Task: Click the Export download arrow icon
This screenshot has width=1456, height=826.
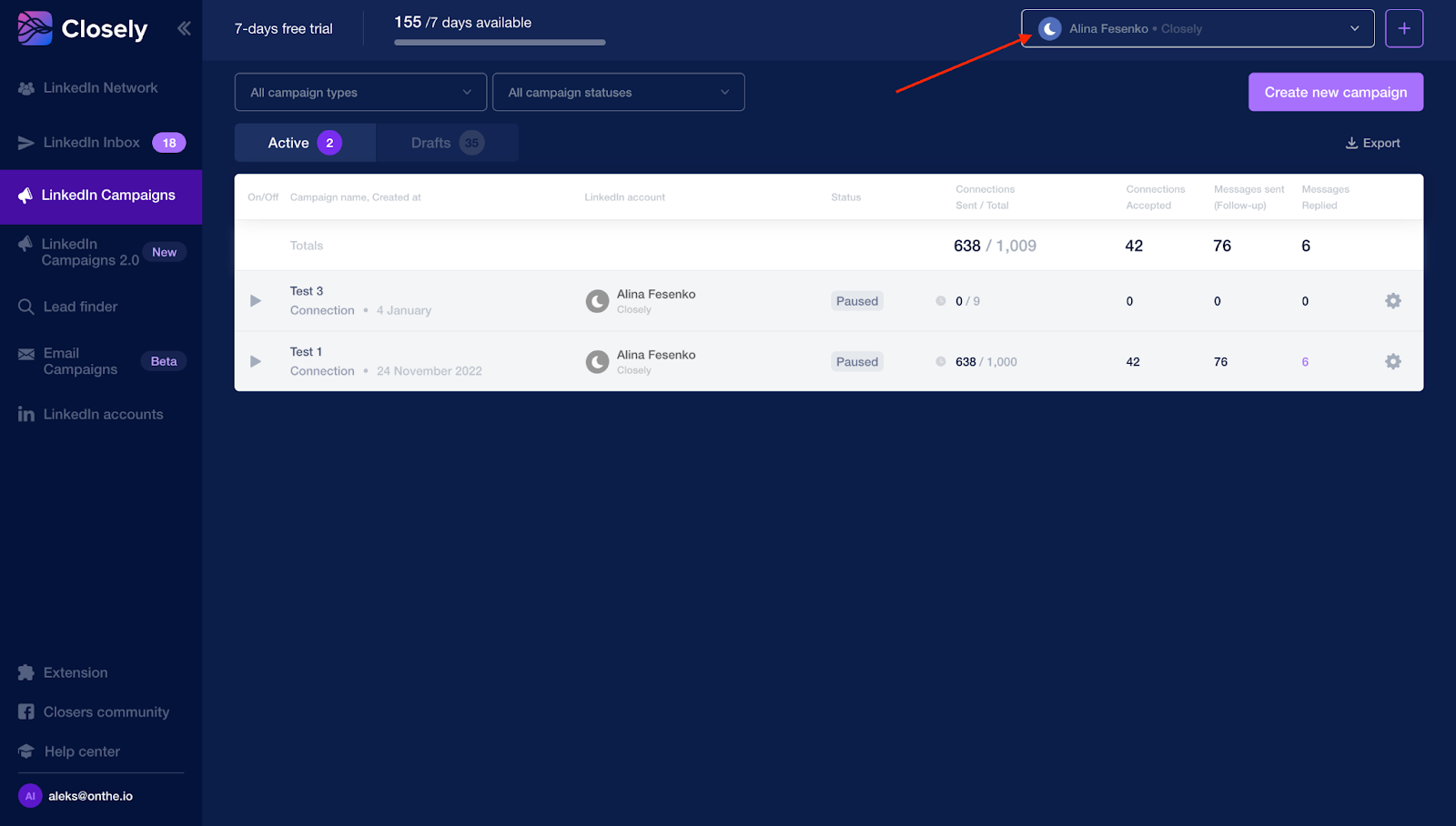Action: point(1351,143)
